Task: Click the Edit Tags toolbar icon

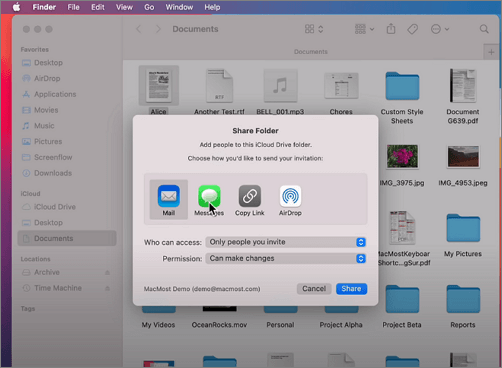Action: (413, 29)
